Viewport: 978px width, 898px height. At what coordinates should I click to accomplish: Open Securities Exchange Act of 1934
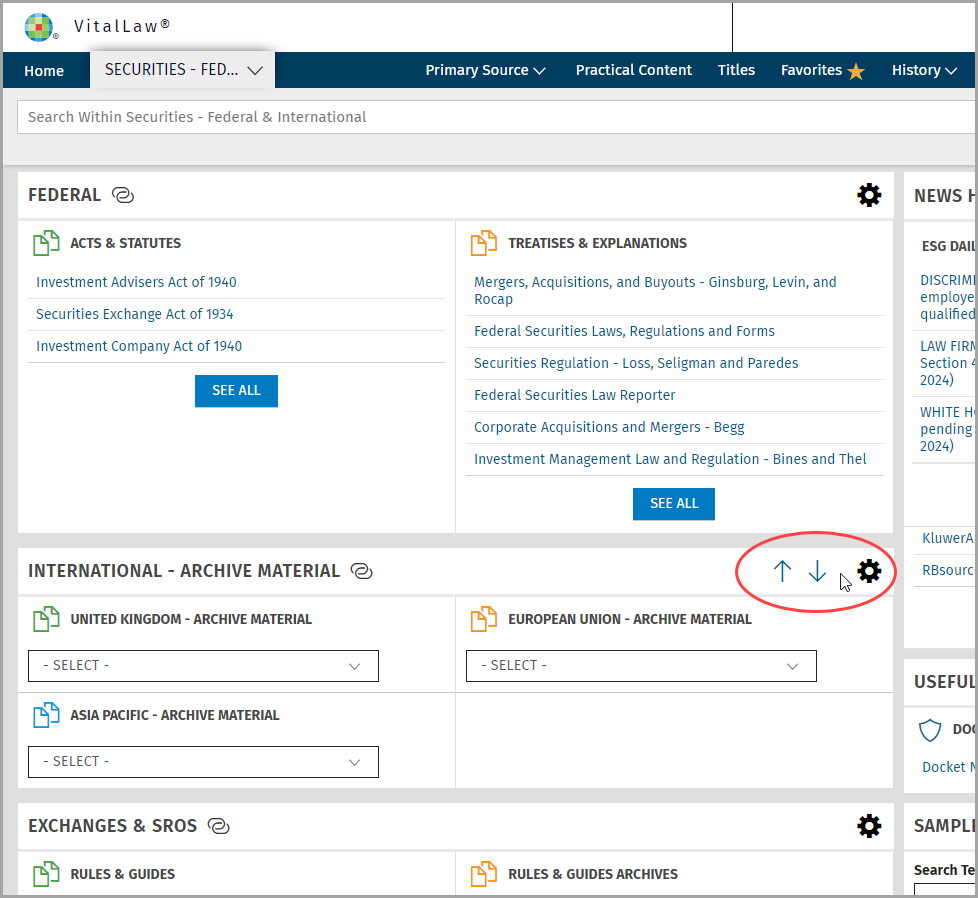(135, 314)
